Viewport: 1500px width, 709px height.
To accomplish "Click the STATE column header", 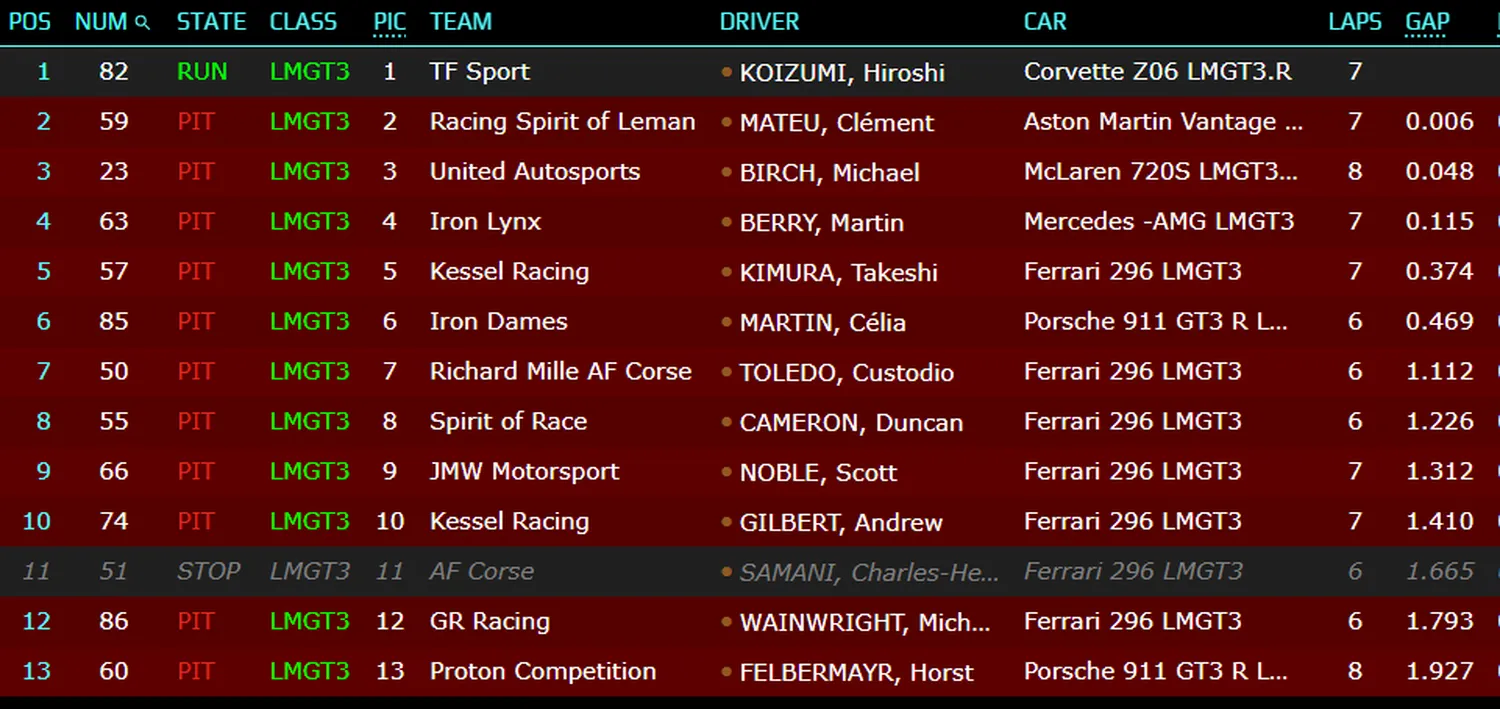I will click(x=211, y=22).
